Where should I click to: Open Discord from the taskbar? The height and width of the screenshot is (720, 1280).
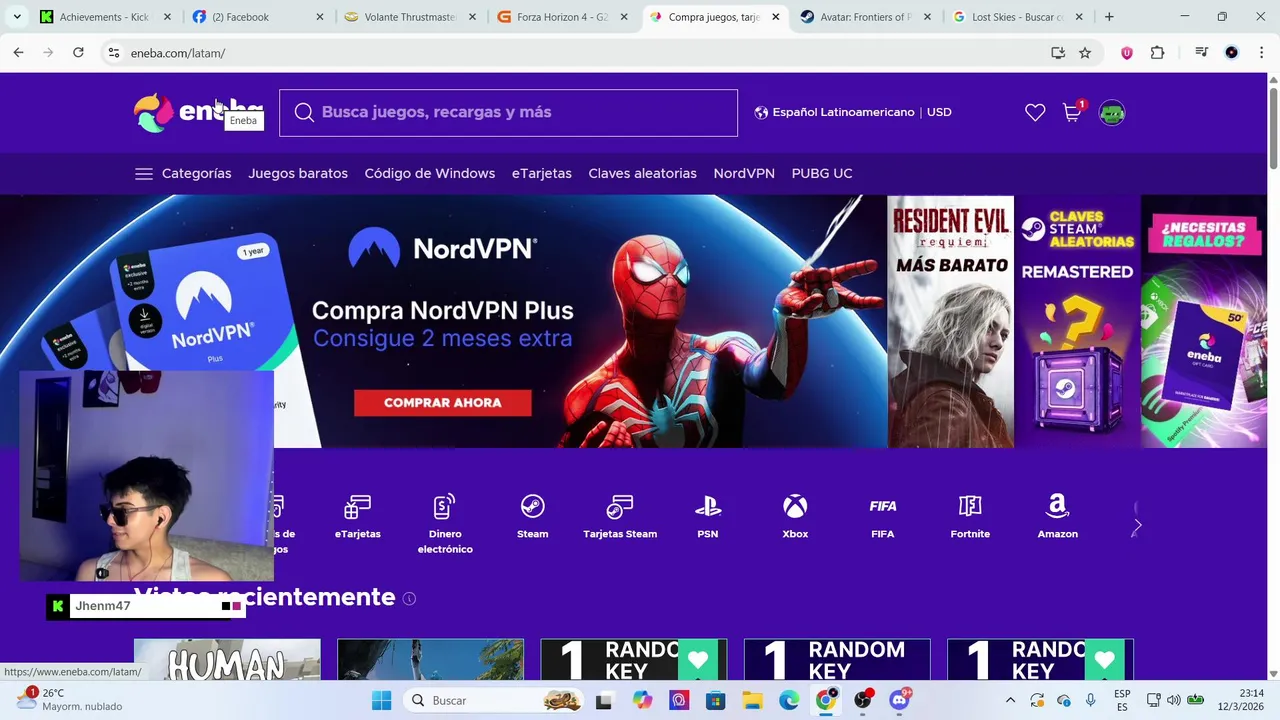tap(899, 700)
